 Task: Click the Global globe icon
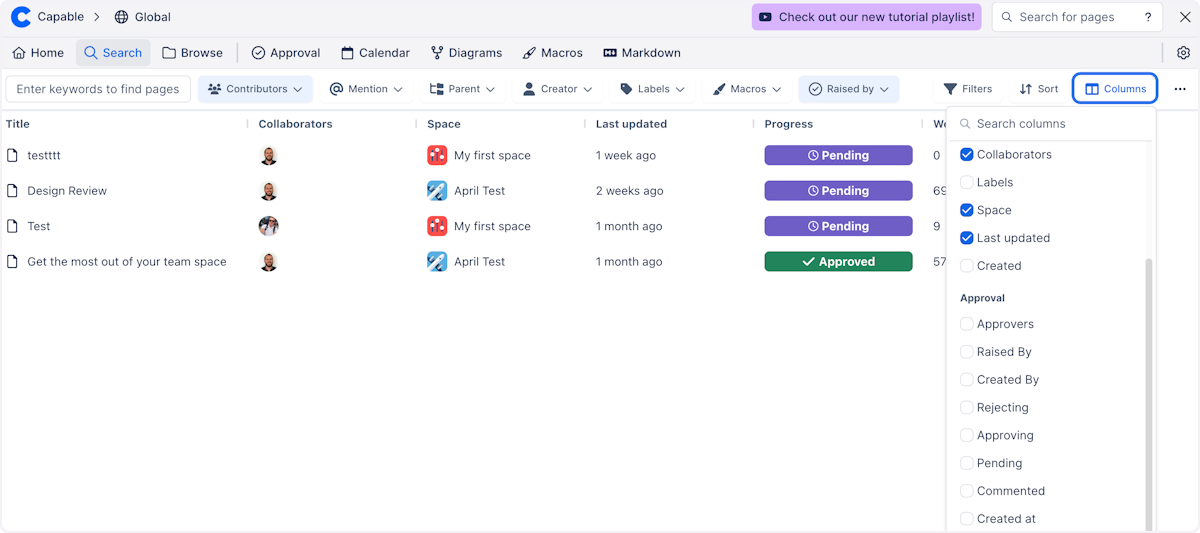122,17
